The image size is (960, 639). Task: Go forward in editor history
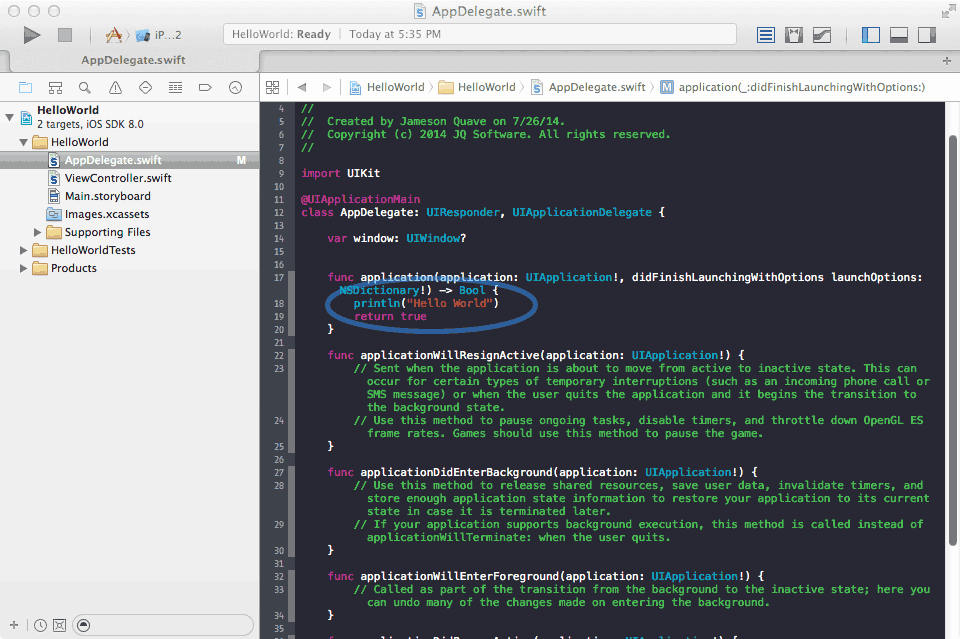pos(327,88)
